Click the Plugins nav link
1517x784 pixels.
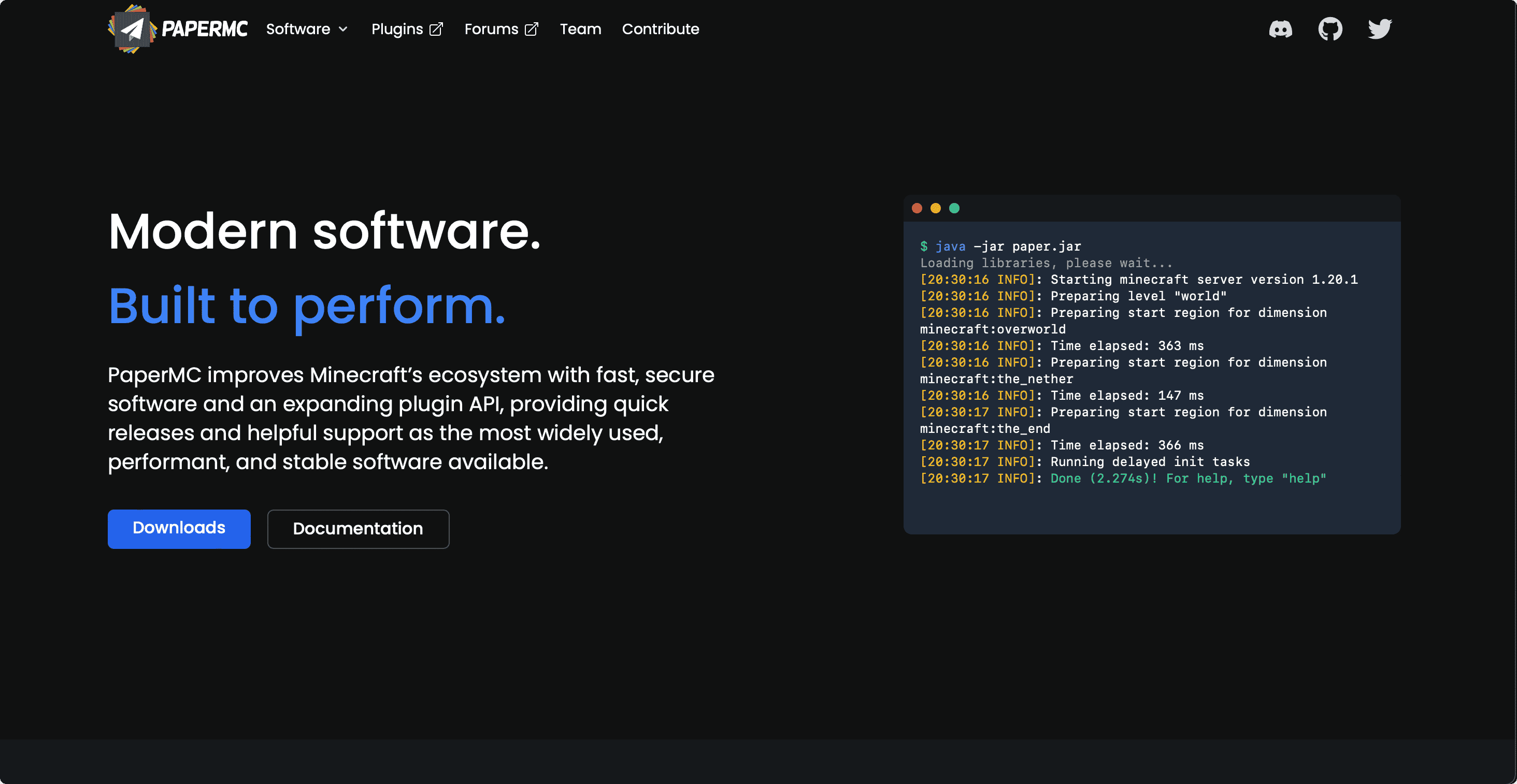397,30
